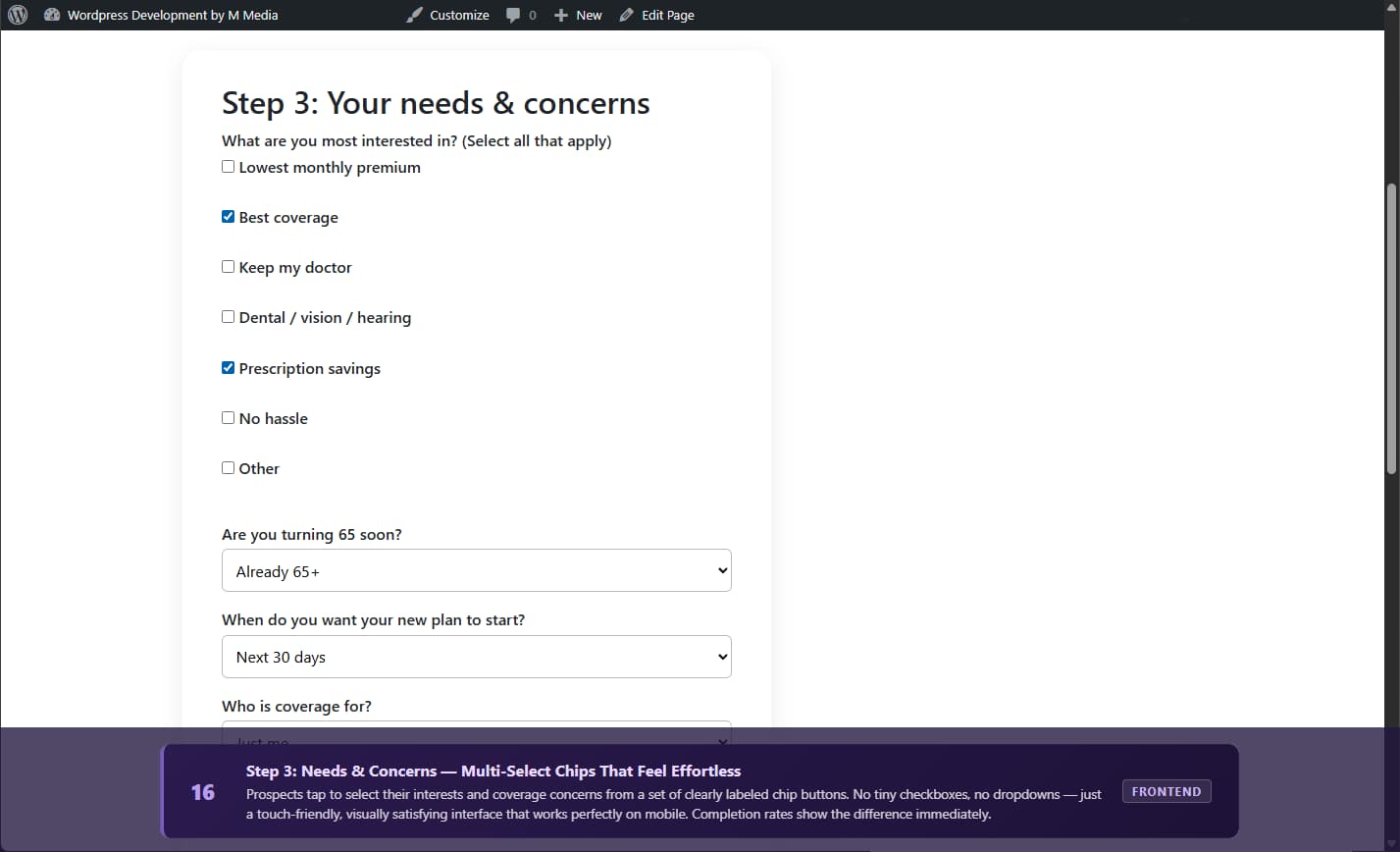Select the Other checkbox

point(228,467)
